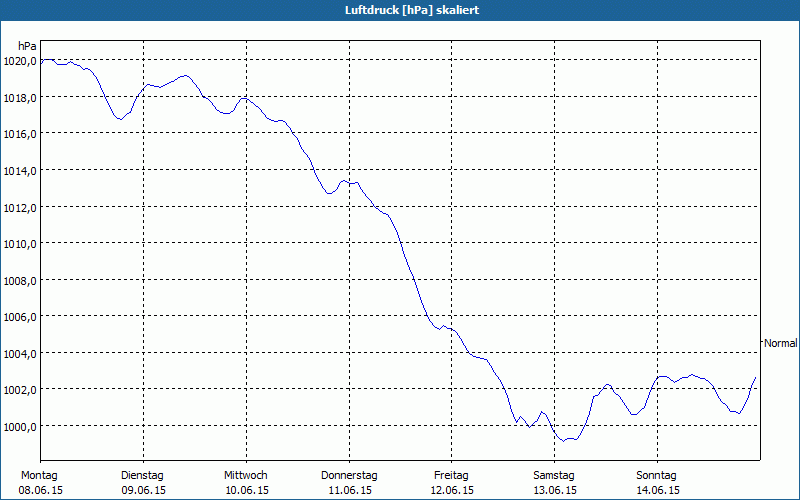Click the '1004,0' y-axis value

pyautogui.click(x=20, y=354)
